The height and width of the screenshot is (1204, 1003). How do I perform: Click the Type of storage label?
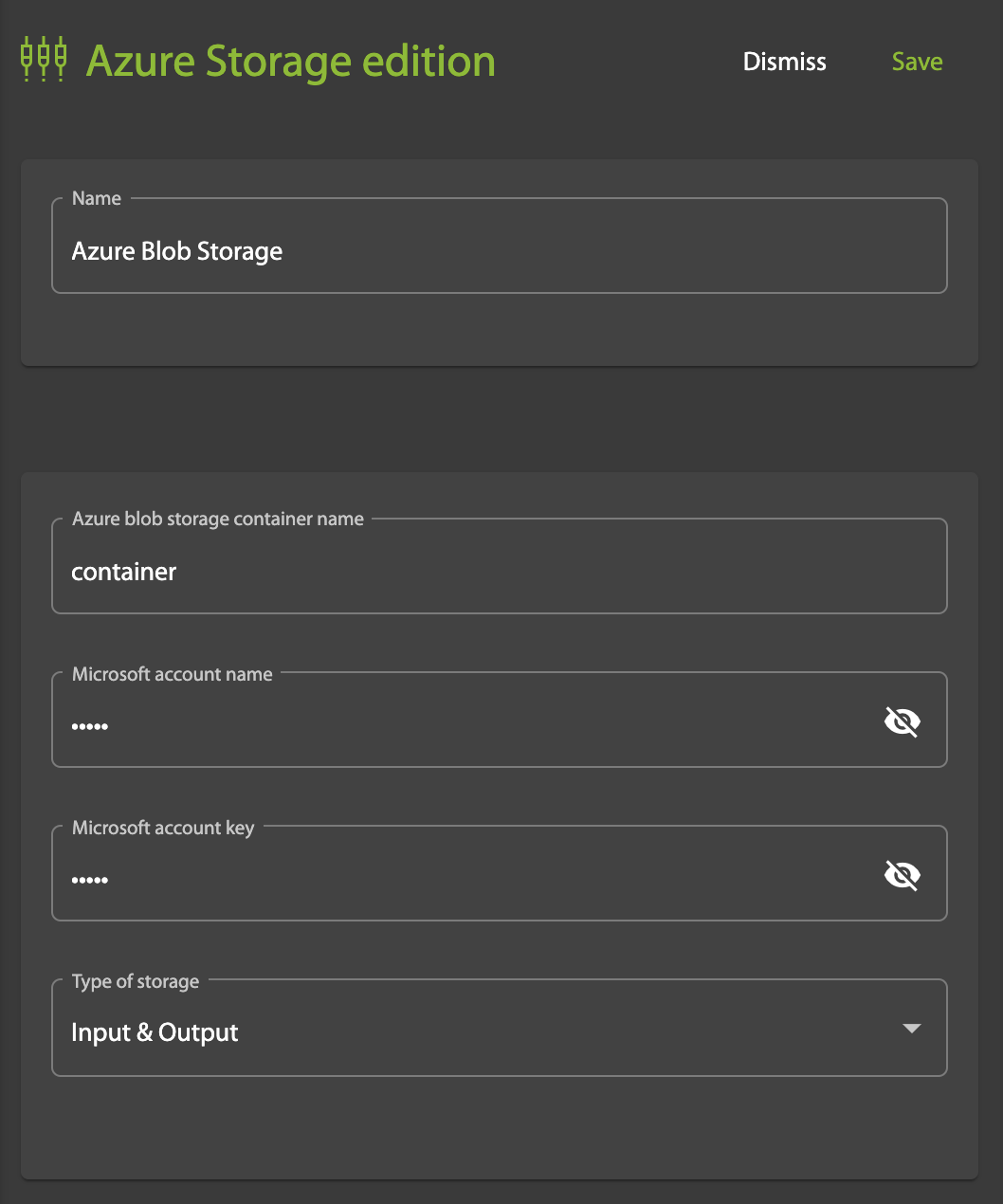[x=136, y=981]
